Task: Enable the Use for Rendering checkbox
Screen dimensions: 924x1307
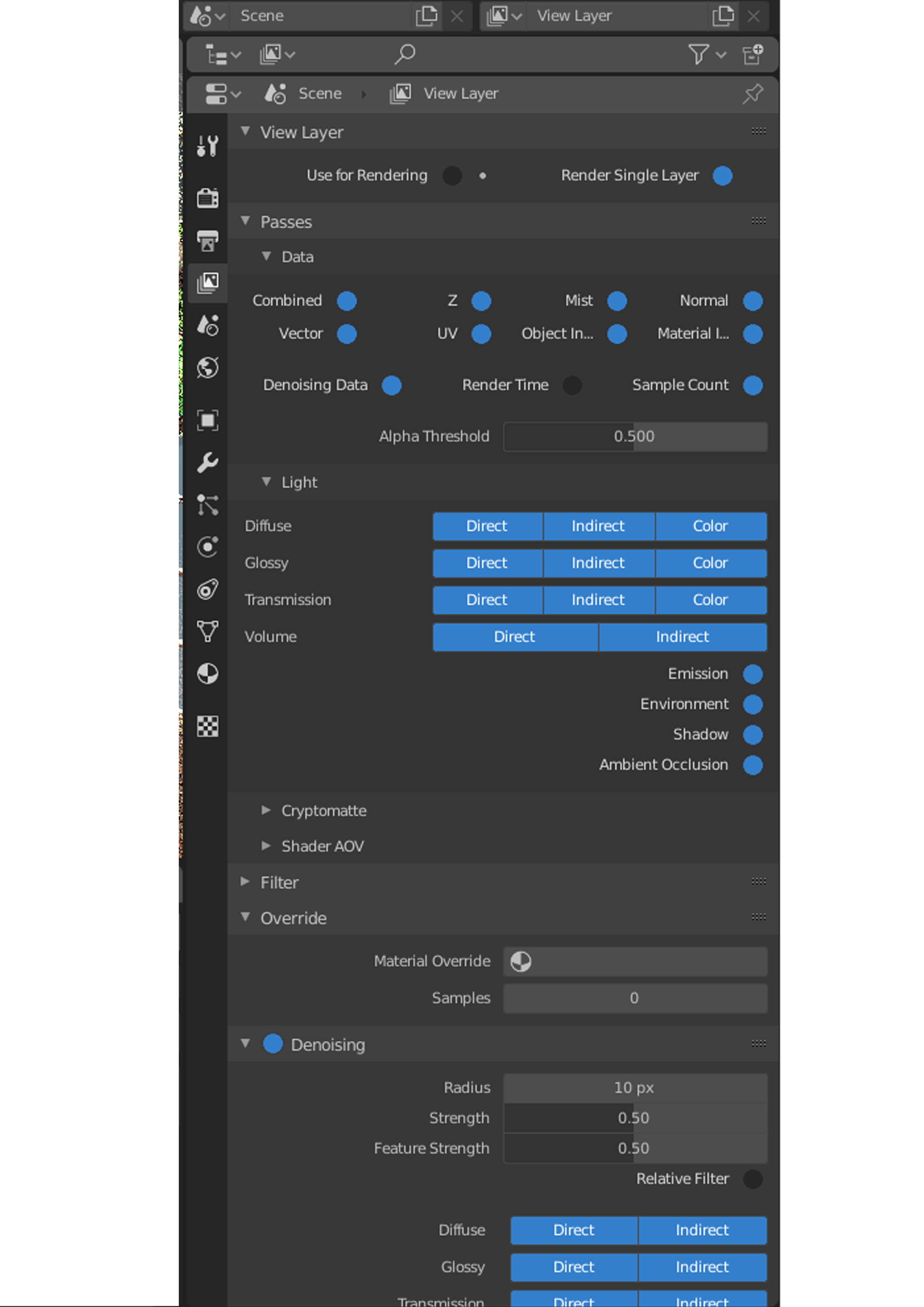Action: (452, 176)
